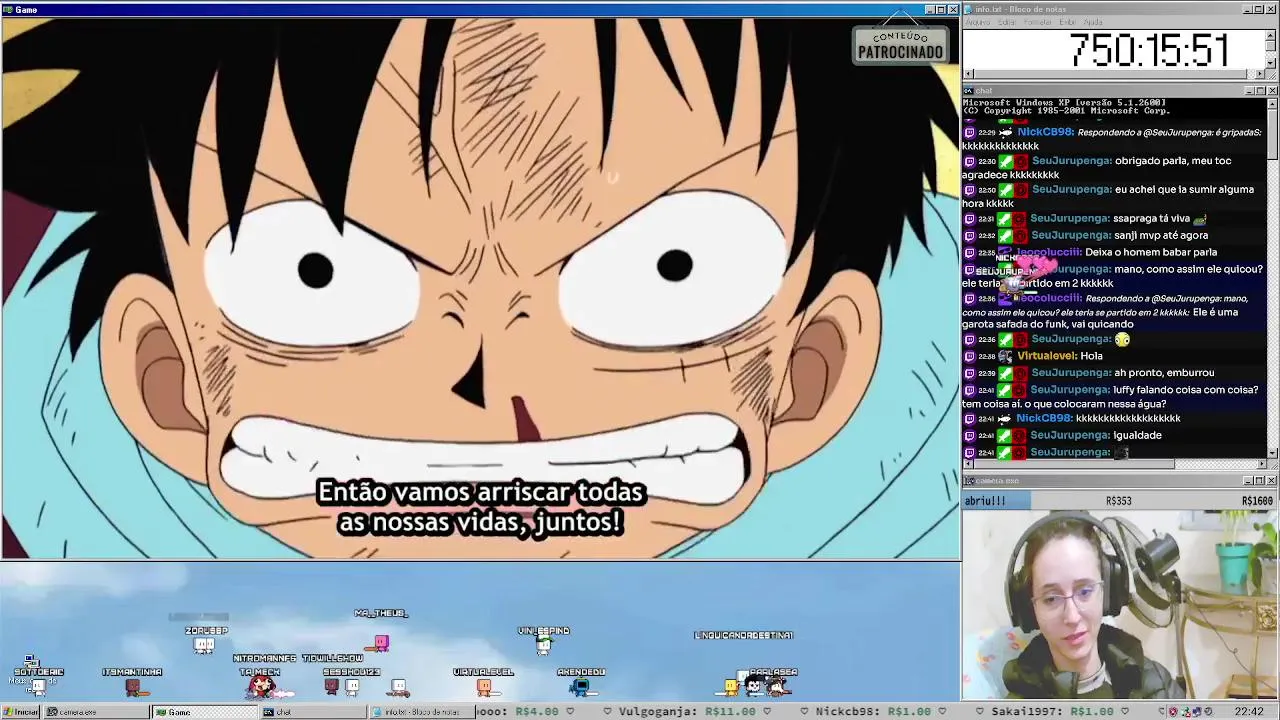Click the chat window scroll-down arrow
The image size is (1280, 720).
coord(1272,453)
